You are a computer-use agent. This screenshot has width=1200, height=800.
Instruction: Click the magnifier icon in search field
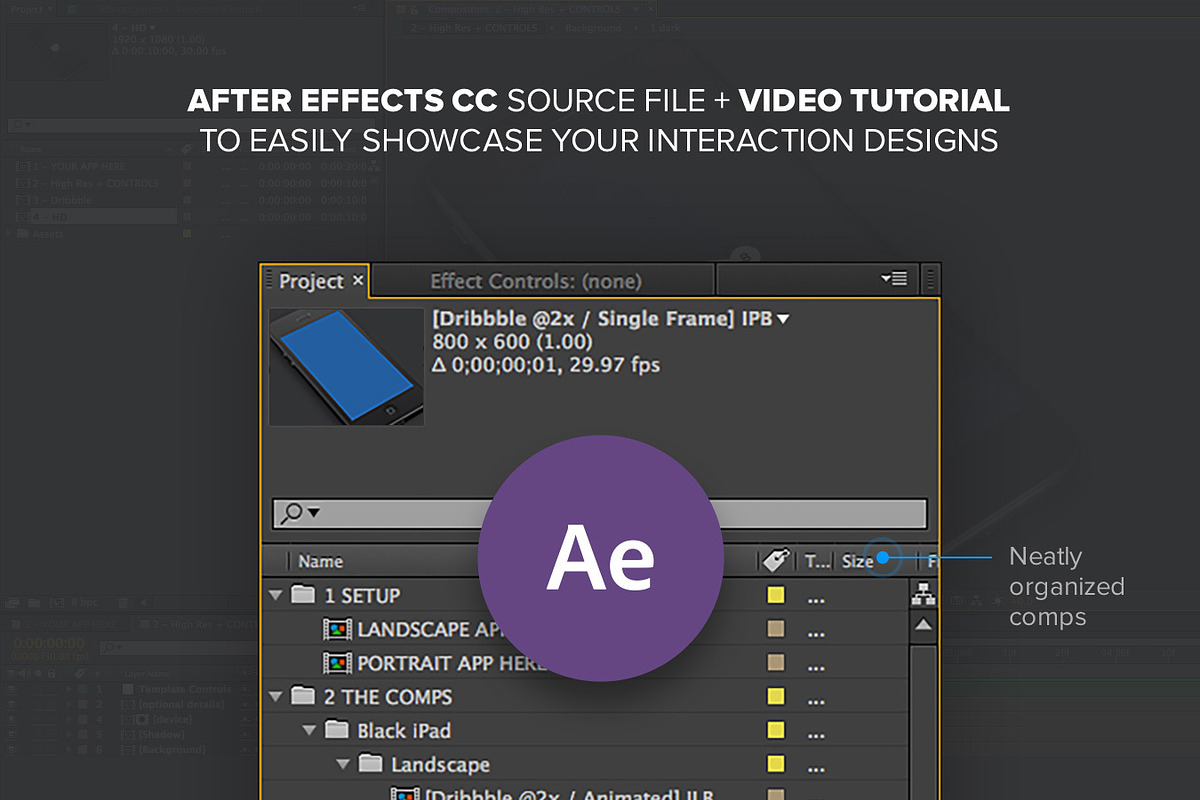pos(292,513)
